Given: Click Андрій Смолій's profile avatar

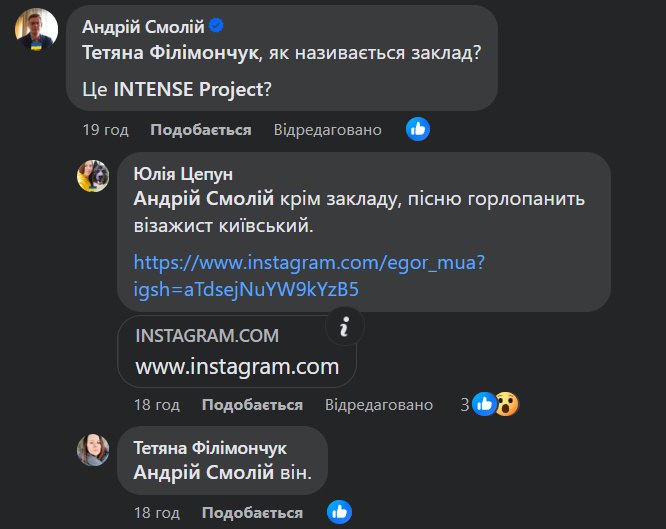Looking at the screenshot, I should pyautogui.click(x=36, y=28).
